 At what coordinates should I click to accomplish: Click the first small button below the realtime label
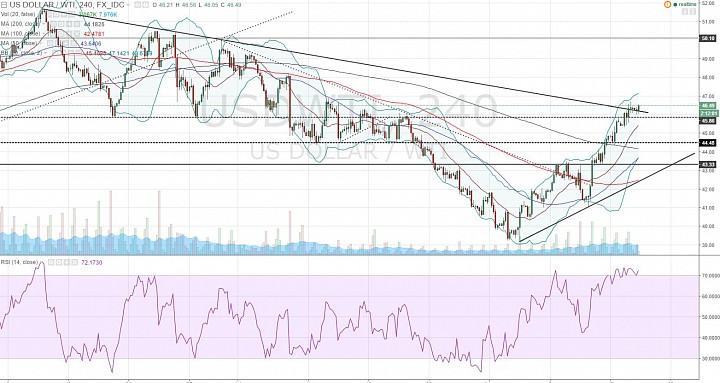[x=685, y=11]
